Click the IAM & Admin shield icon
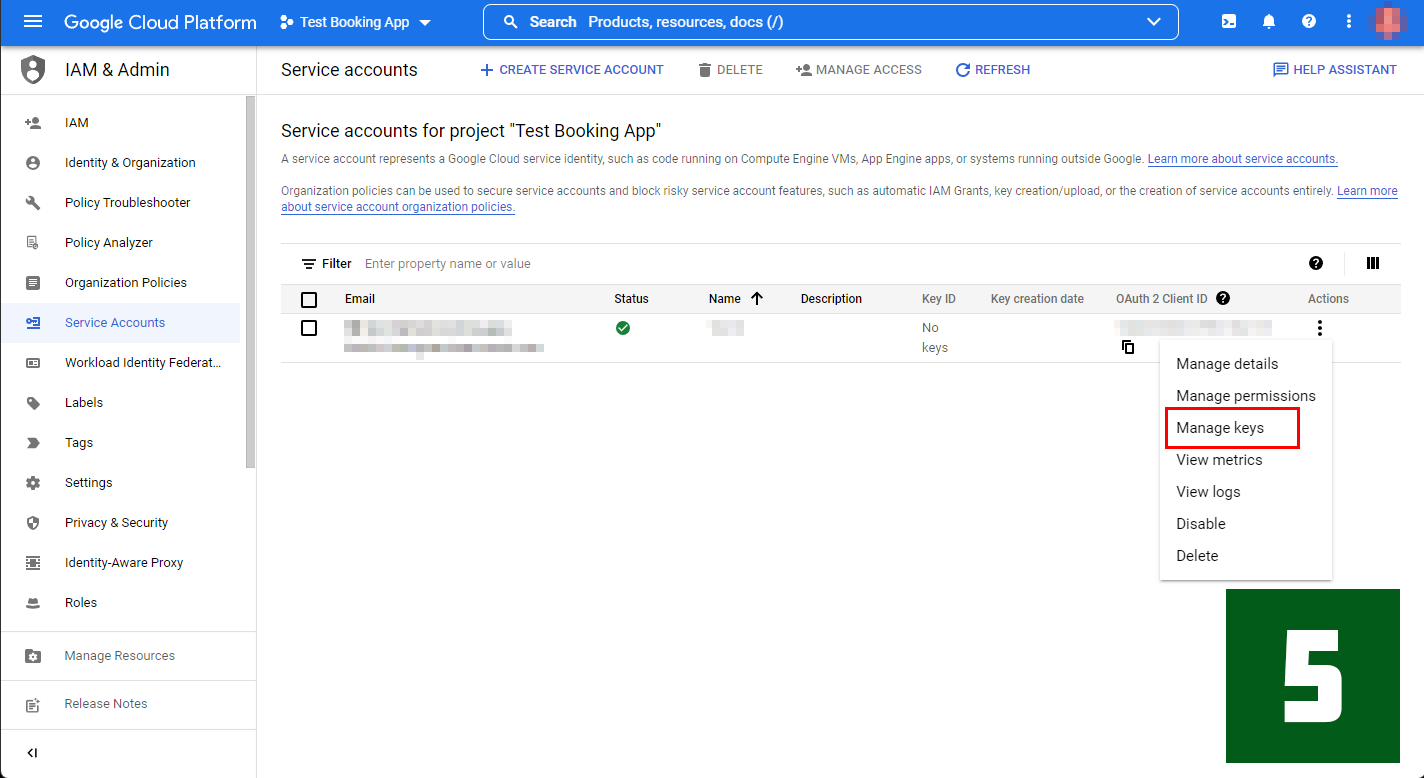Image resolution: width=1424 pixels, height=778 pixels. click(33, 70)
